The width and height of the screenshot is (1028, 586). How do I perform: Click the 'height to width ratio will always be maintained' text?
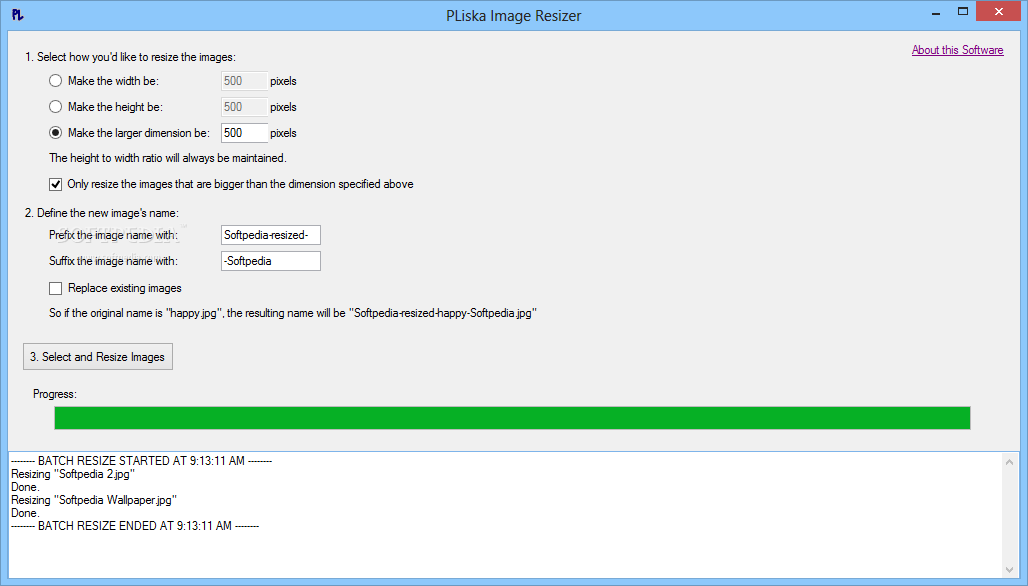coord(168,158)
